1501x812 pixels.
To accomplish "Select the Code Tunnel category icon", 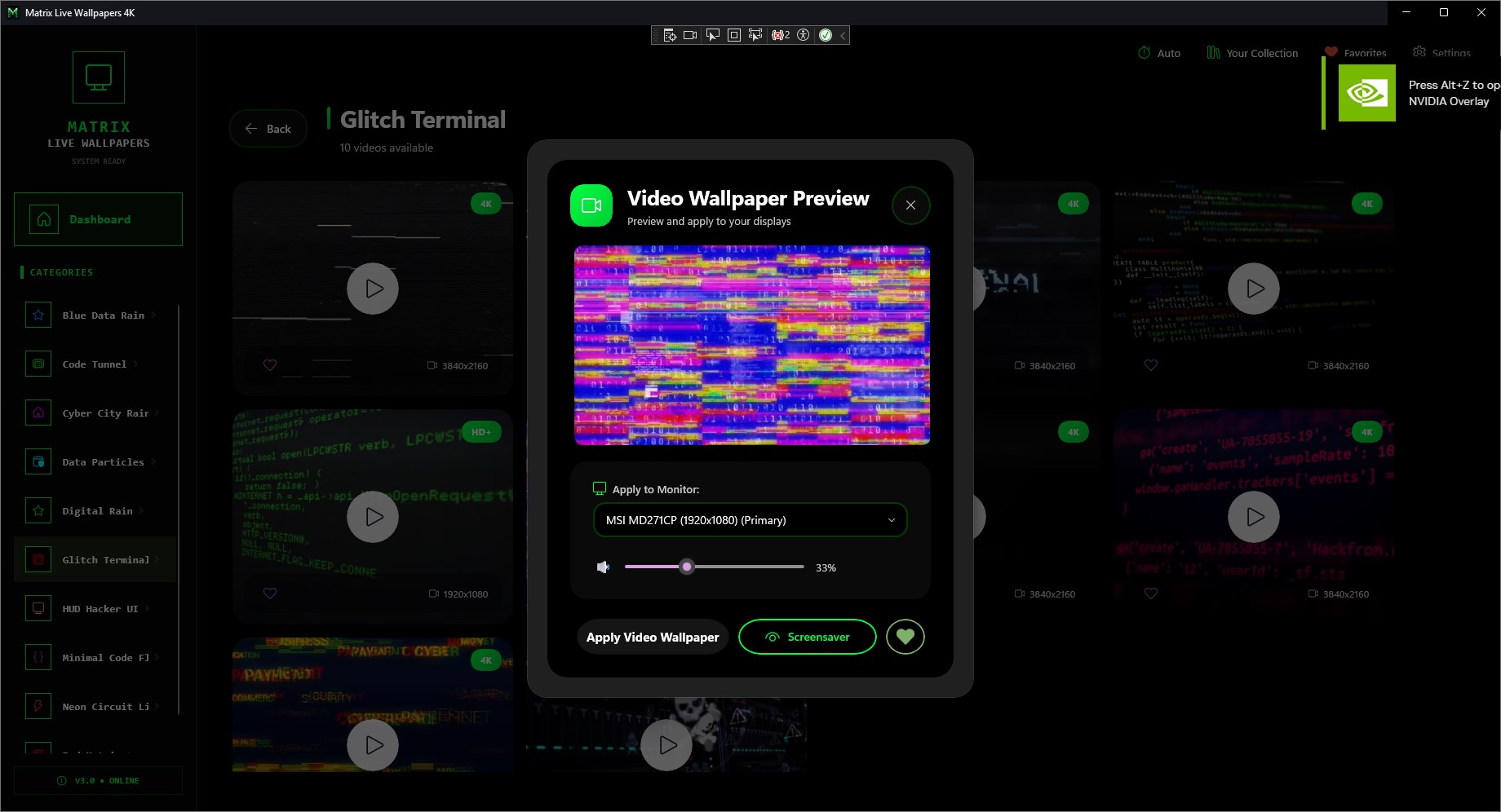I will pyautogui.click(x=38, y=364).
